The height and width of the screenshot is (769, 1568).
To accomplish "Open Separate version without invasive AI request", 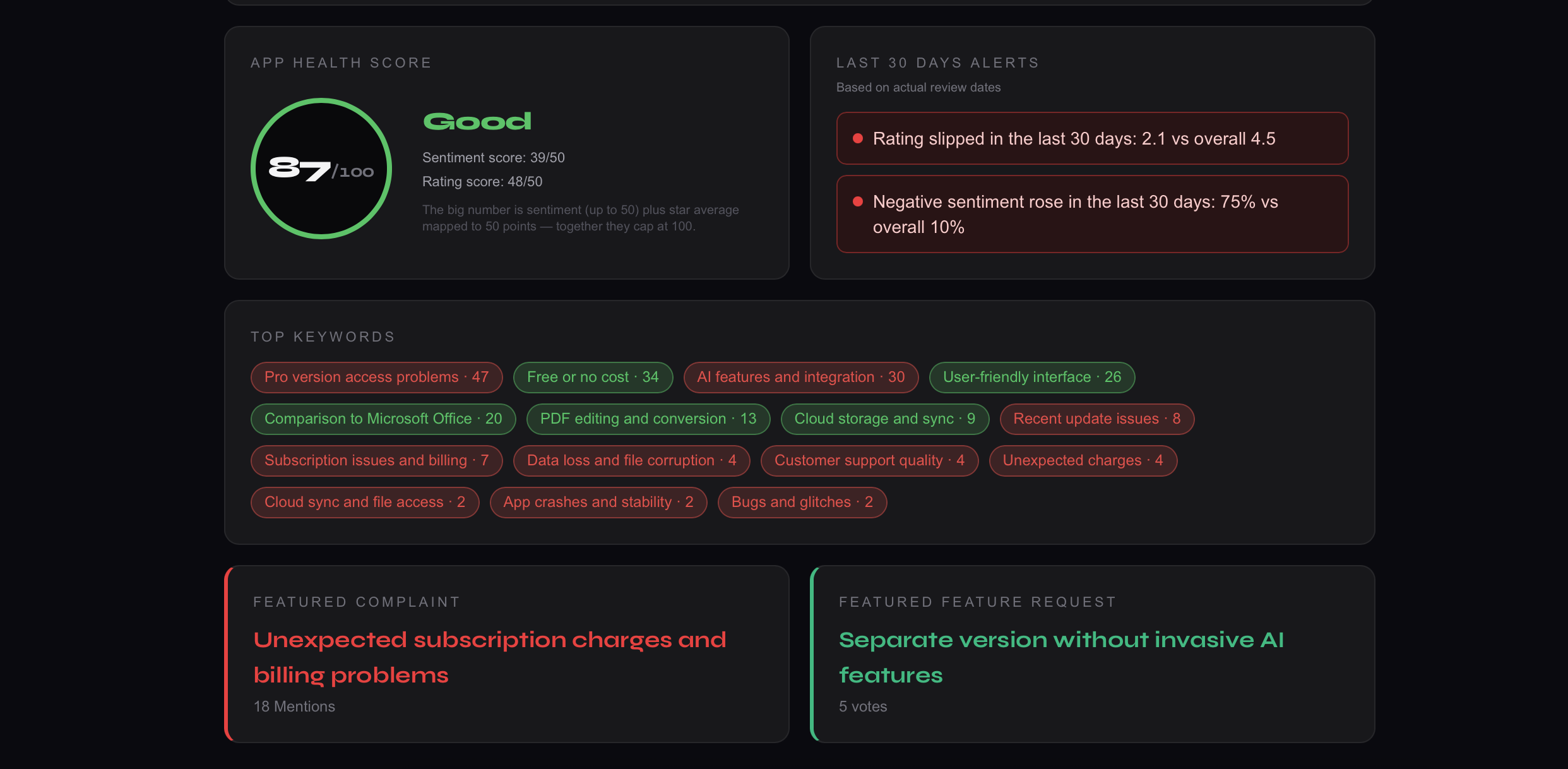I will [x=1061, y=657].
